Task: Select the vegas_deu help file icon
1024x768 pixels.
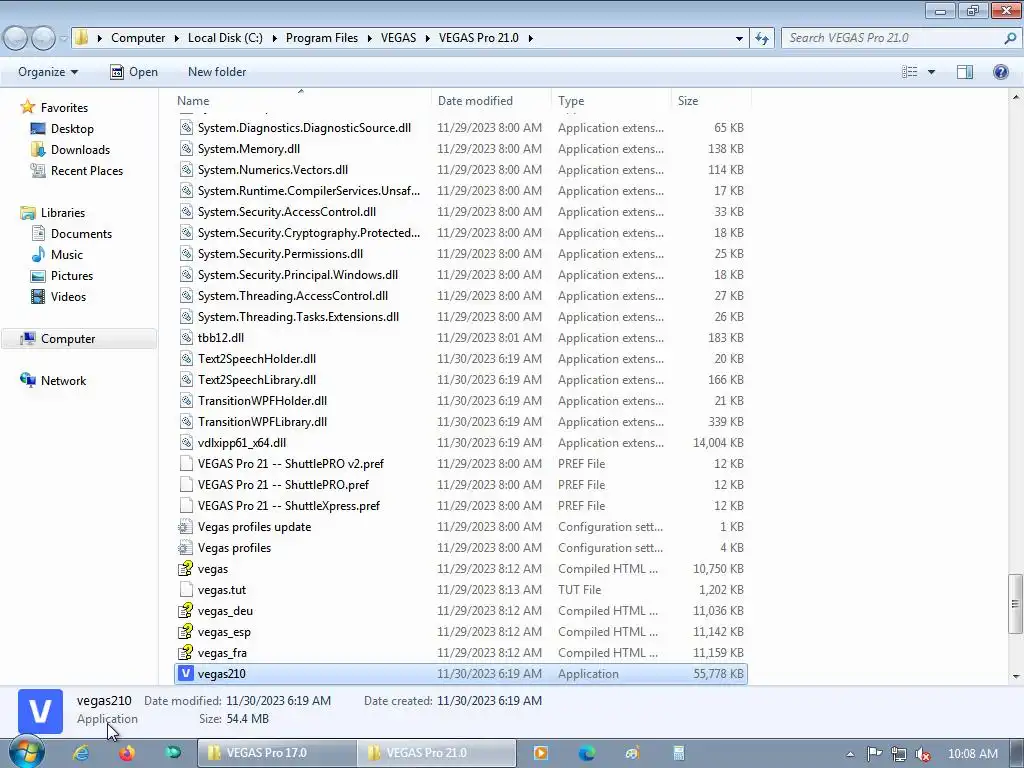Action: point(186,611)
